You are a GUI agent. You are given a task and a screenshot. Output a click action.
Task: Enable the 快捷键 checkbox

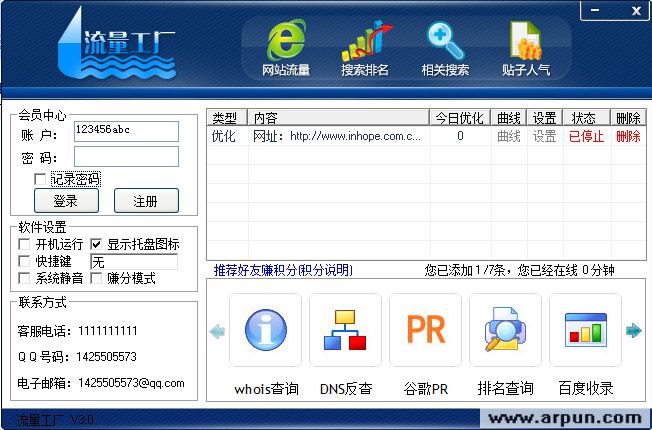[x=24, y=261]
